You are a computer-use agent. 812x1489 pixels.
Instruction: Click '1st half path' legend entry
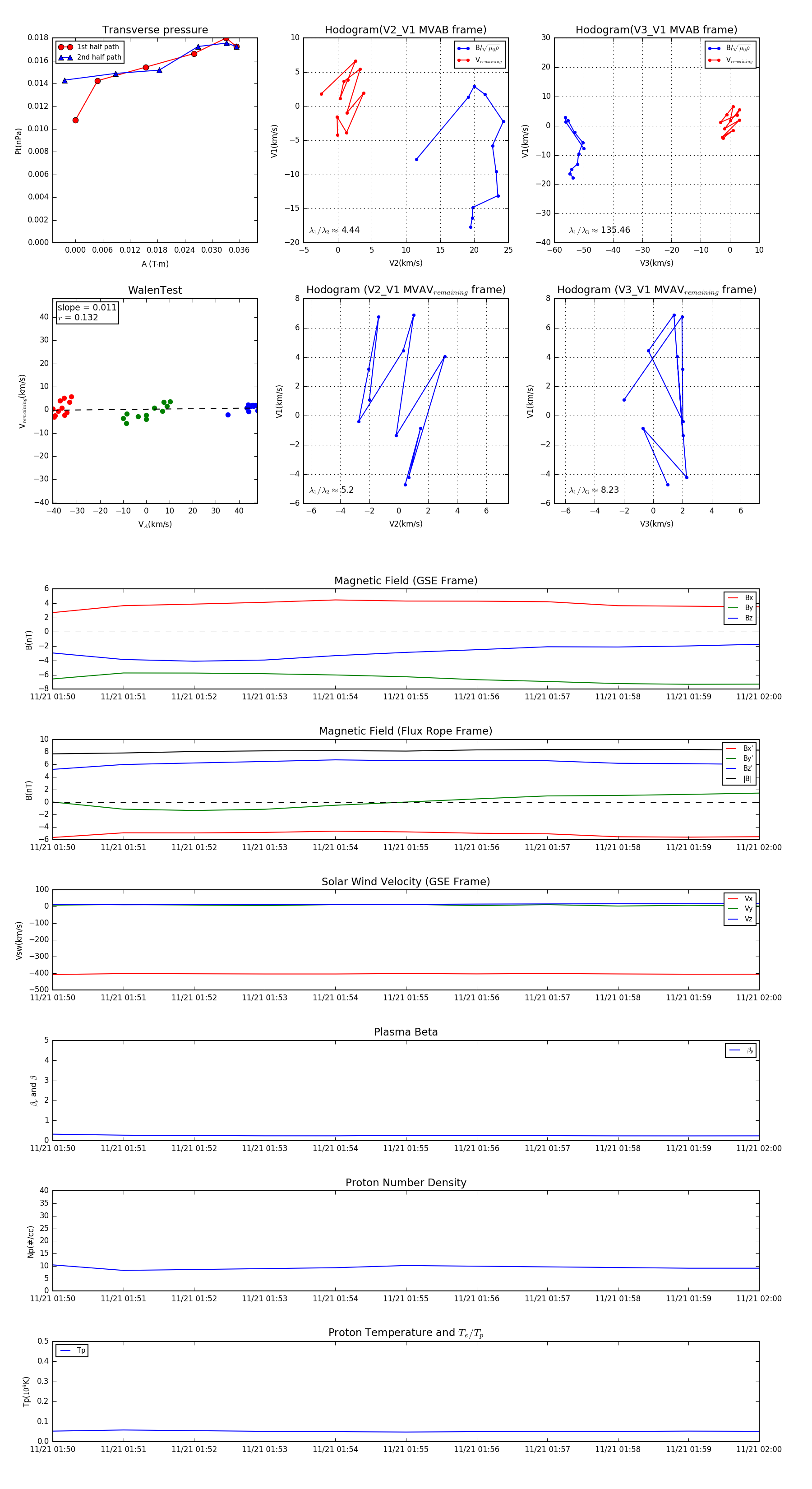coord(90,47)
